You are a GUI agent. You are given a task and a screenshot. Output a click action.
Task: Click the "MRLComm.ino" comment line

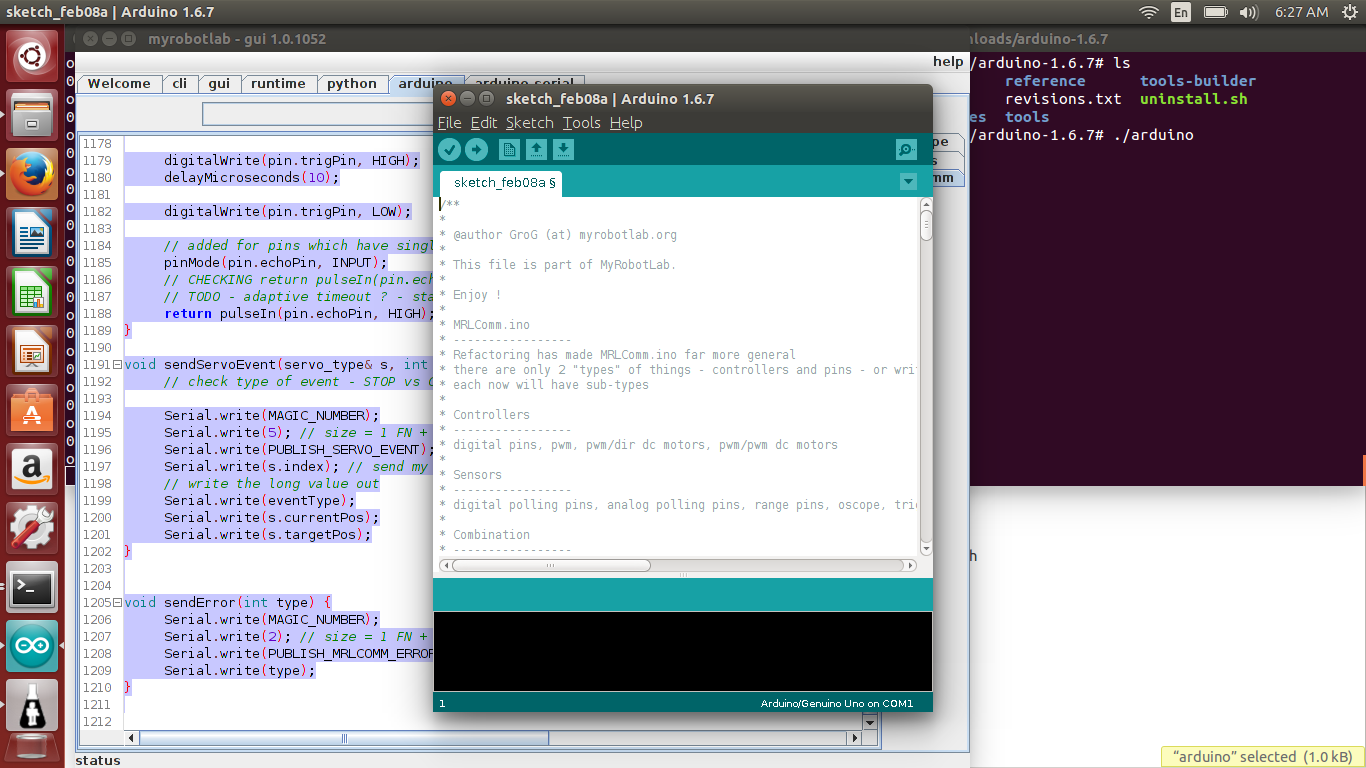click(x=491, y=325)
